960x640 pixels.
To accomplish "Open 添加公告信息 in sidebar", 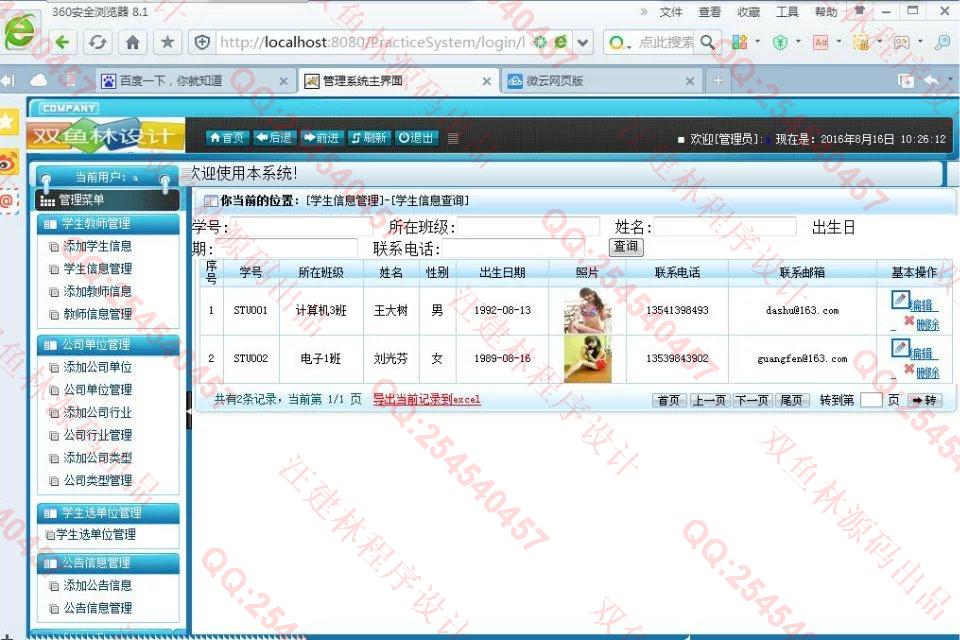I will 97,585.
